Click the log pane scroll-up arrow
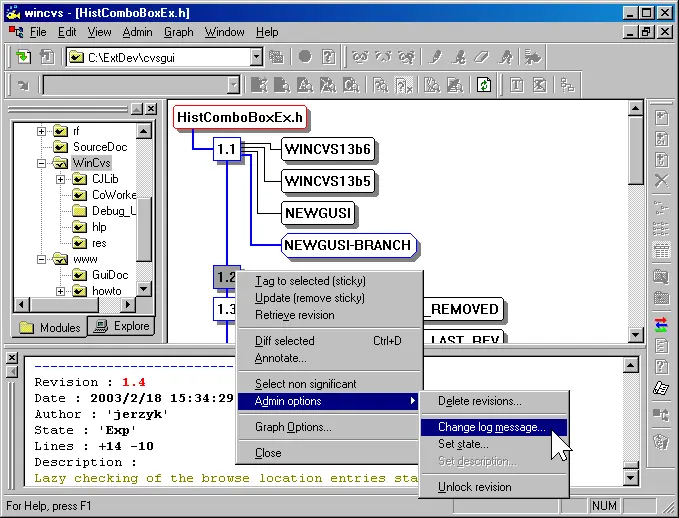 [x=630, y=365]
